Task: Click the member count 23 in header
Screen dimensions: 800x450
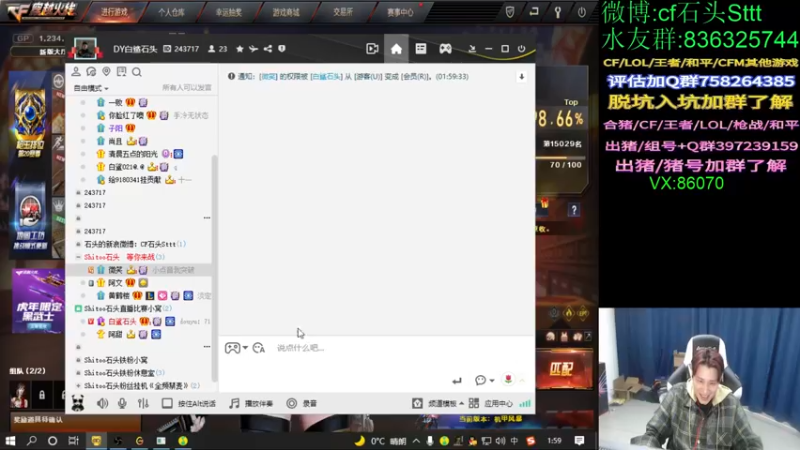Action: tap(218, 49)
